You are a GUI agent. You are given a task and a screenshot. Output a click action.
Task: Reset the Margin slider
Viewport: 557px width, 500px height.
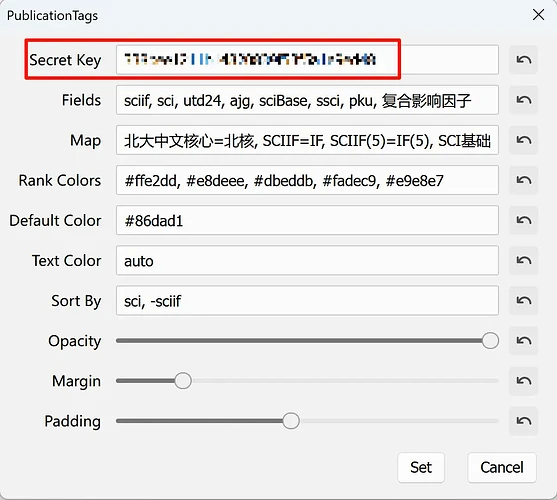tap(523, 381)
